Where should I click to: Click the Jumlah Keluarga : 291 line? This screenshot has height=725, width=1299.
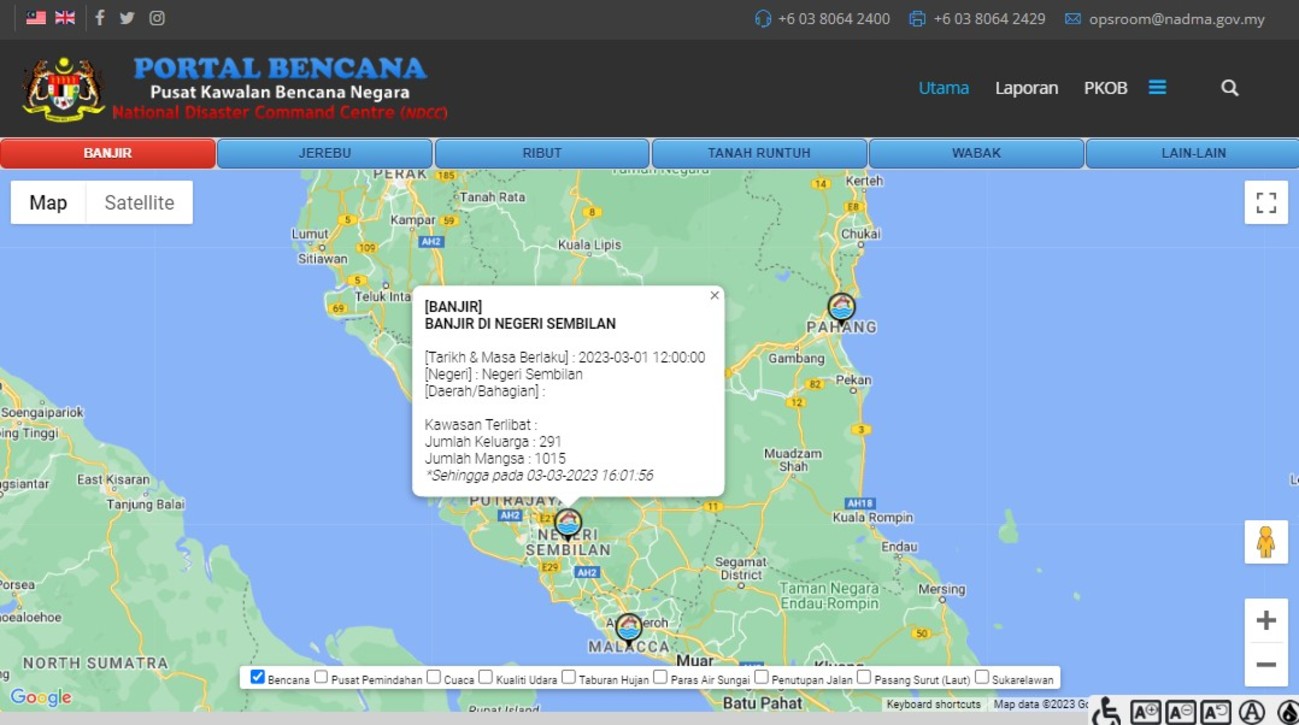pos(493,441)
